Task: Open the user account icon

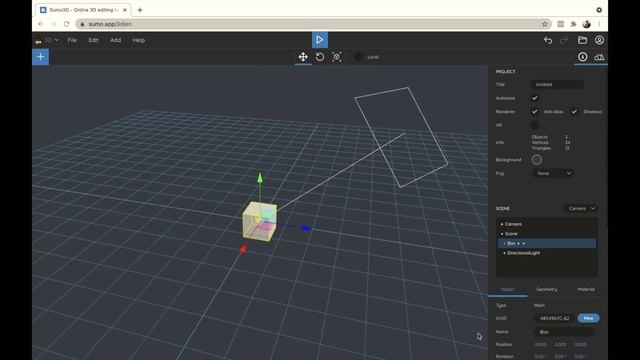Action: [599, 40]
